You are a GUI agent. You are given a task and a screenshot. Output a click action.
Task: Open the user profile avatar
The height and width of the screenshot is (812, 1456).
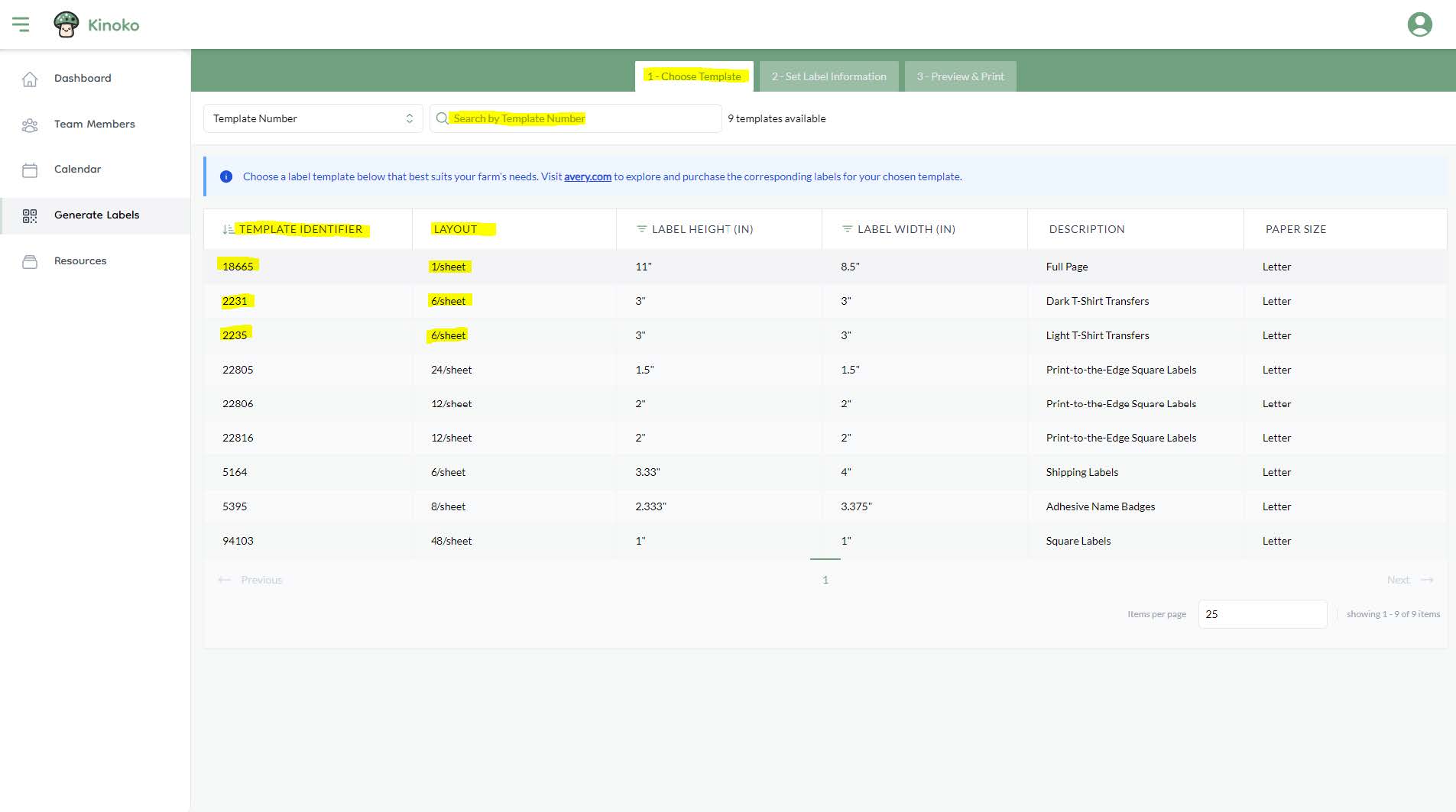tap(1419, 24)
